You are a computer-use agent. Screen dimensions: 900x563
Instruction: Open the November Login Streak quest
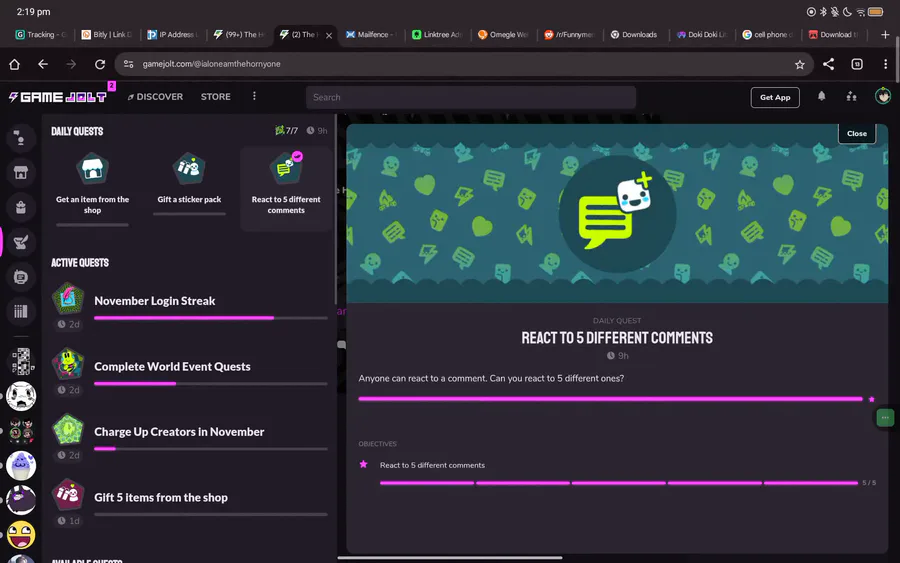[190, 308]
